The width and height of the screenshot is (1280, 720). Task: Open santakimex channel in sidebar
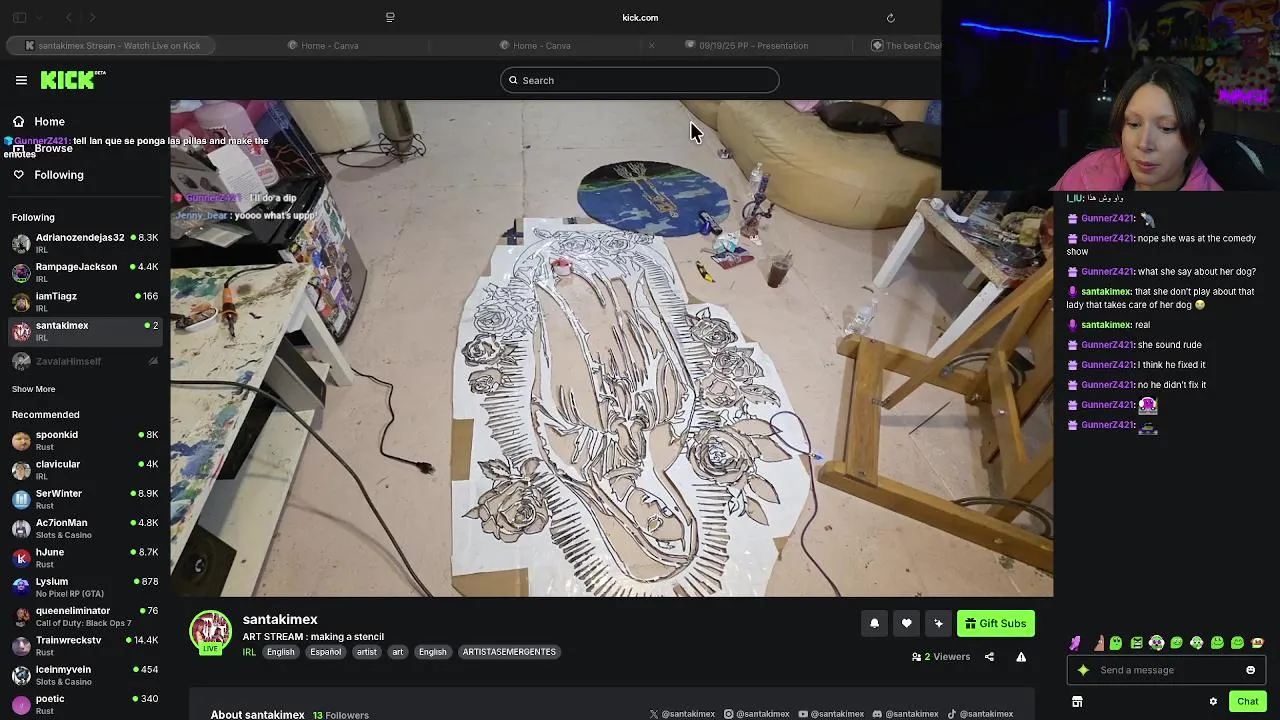(x=85, y=330)
